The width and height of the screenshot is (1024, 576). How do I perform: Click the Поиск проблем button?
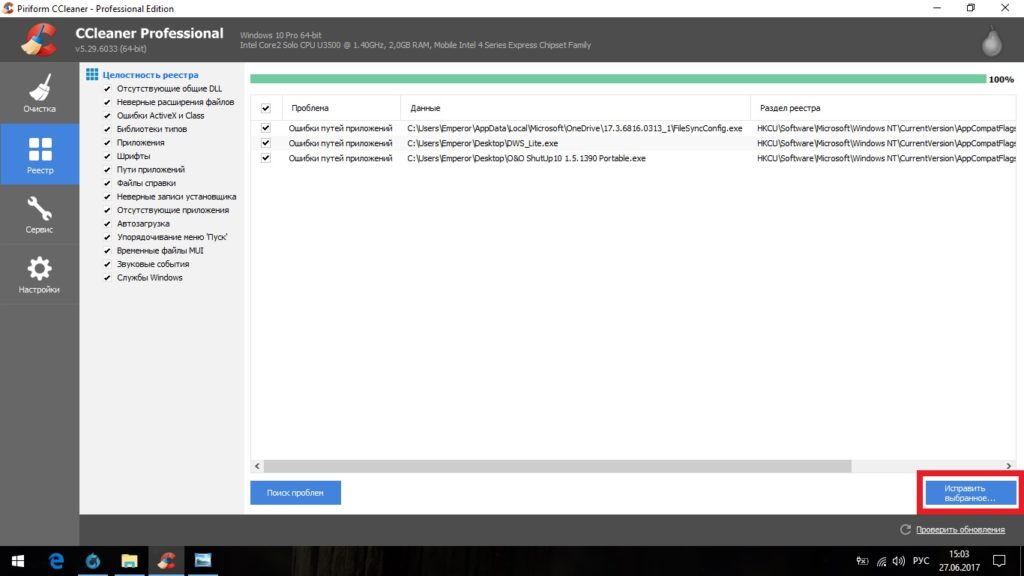295,492
